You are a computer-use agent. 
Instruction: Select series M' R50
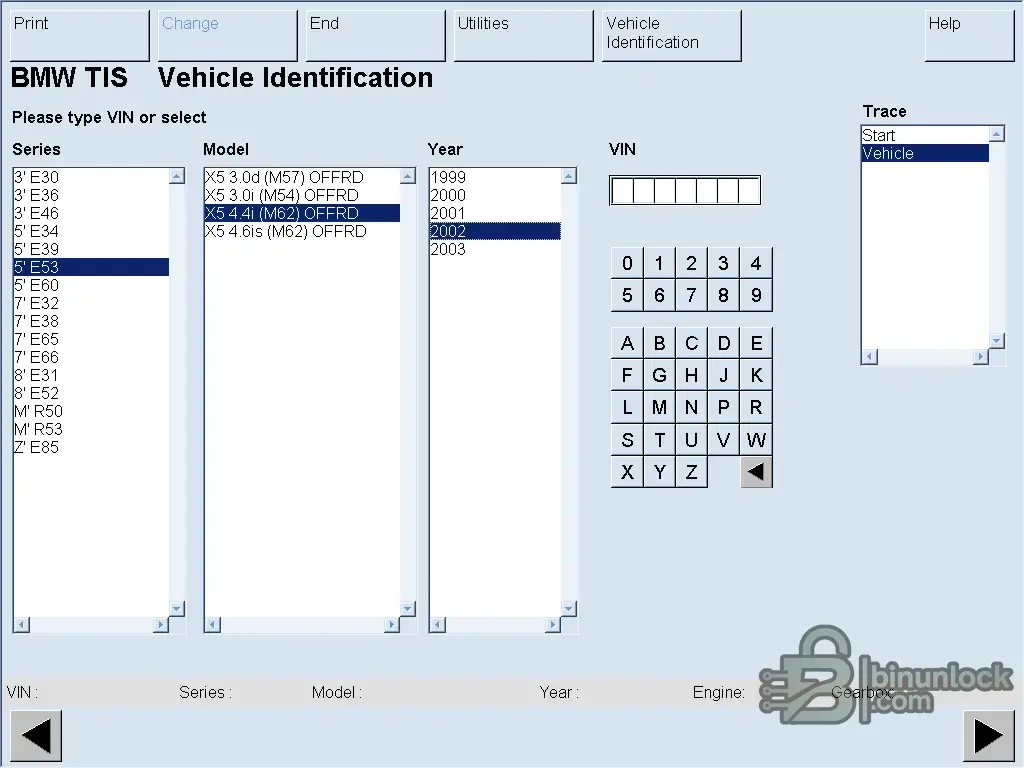91,411
